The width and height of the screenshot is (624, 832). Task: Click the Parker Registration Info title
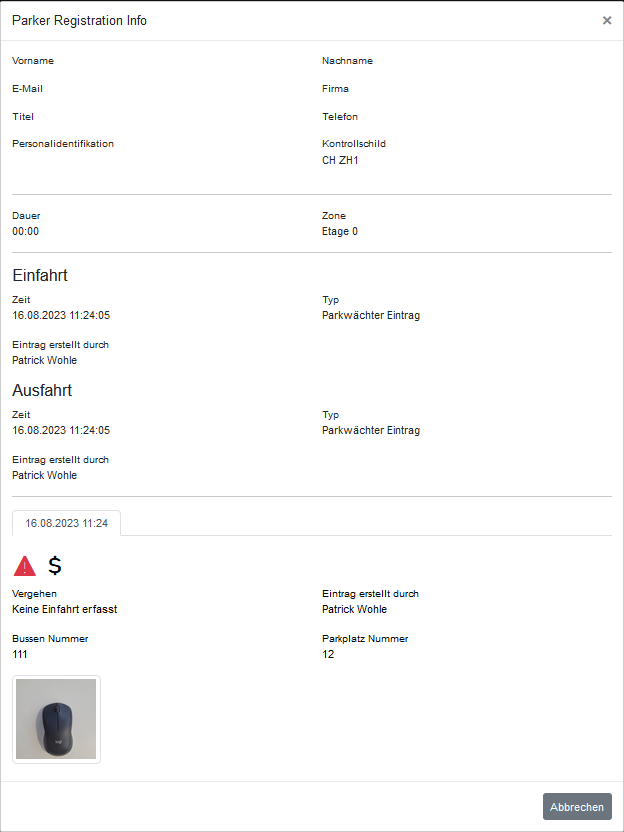[80, 21]
